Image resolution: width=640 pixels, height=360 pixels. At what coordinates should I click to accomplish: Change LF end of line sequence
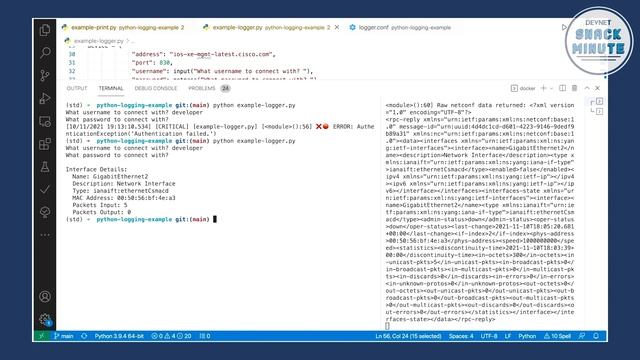click(x=508, y=336)
